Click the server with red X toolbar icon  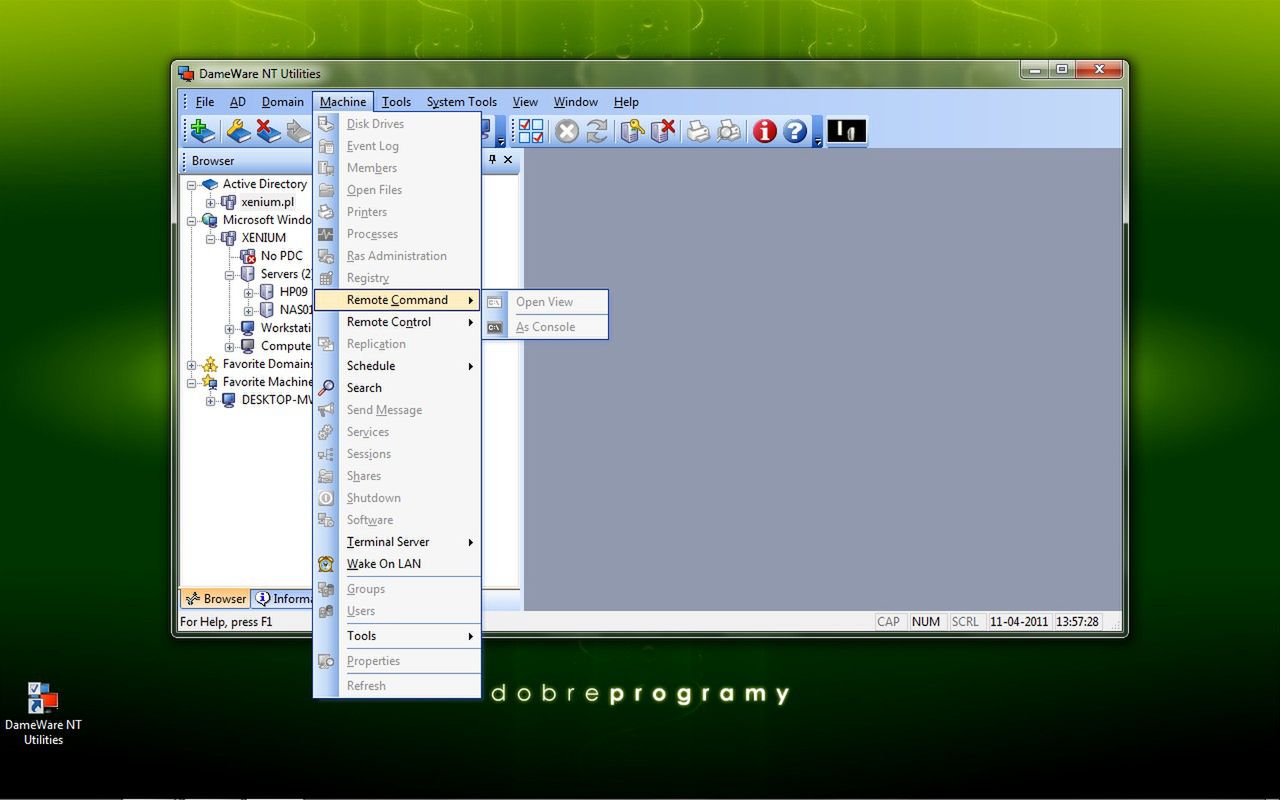[x=662, y=131]
